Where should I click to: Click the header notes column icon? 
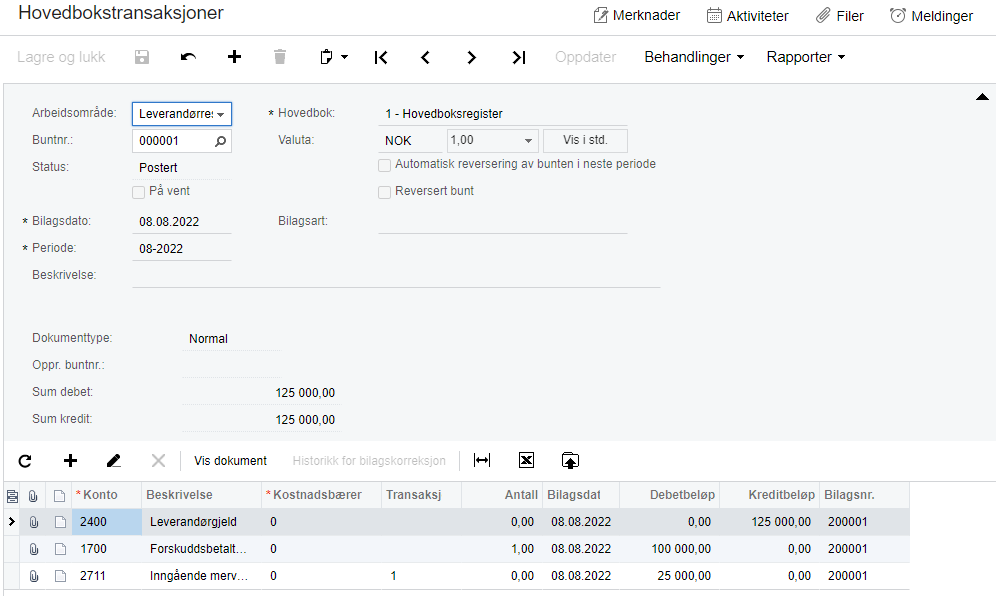[60, 496]
